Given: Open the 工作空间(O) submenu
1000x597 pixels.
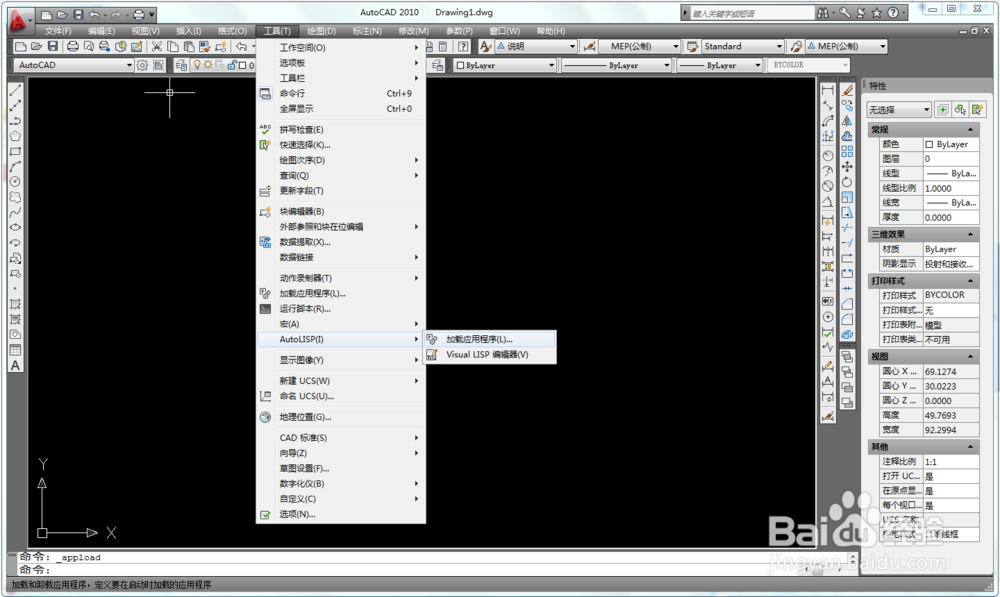Looking at the screenshot, I should [341, 47].
